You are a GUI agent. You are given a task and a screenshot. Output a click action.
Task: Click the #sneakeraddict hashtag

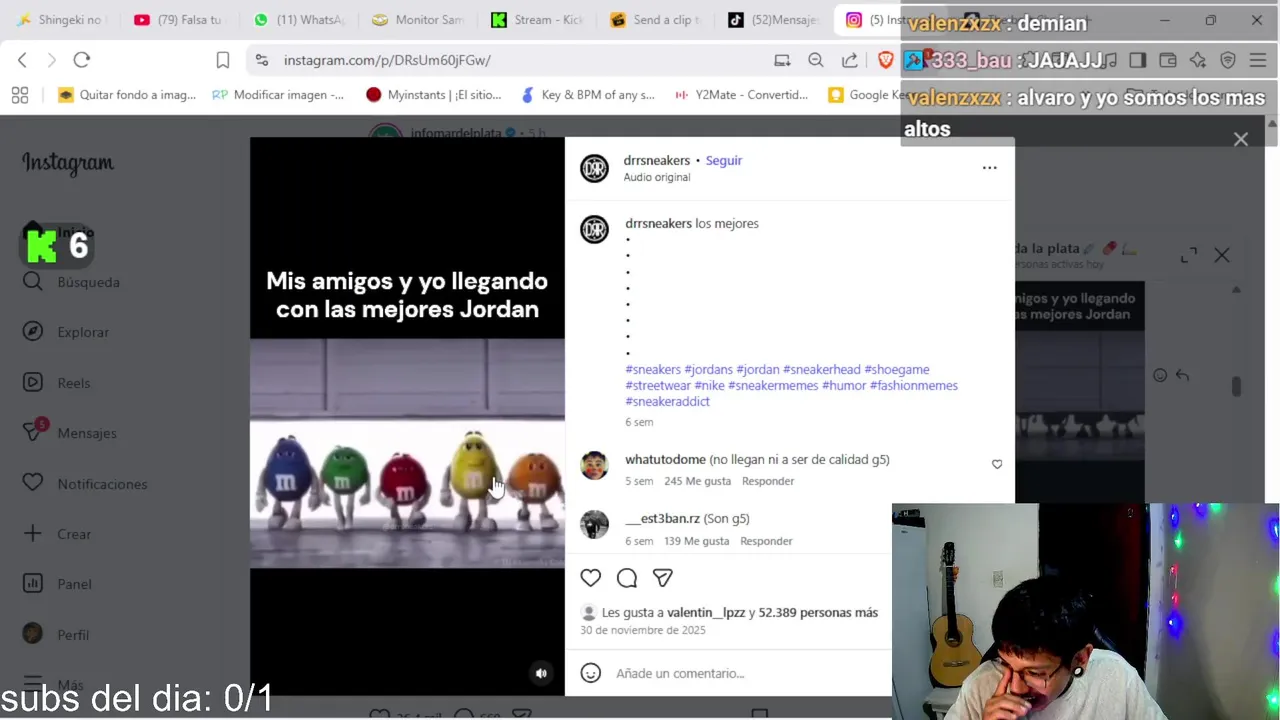click(x=668, y=401)
